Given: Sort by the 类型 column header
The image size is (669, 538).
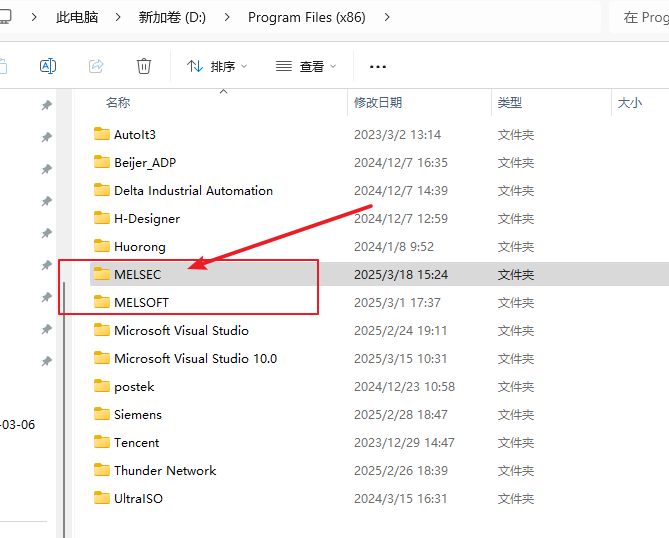Looking at the screenshot, I should 509,103.
